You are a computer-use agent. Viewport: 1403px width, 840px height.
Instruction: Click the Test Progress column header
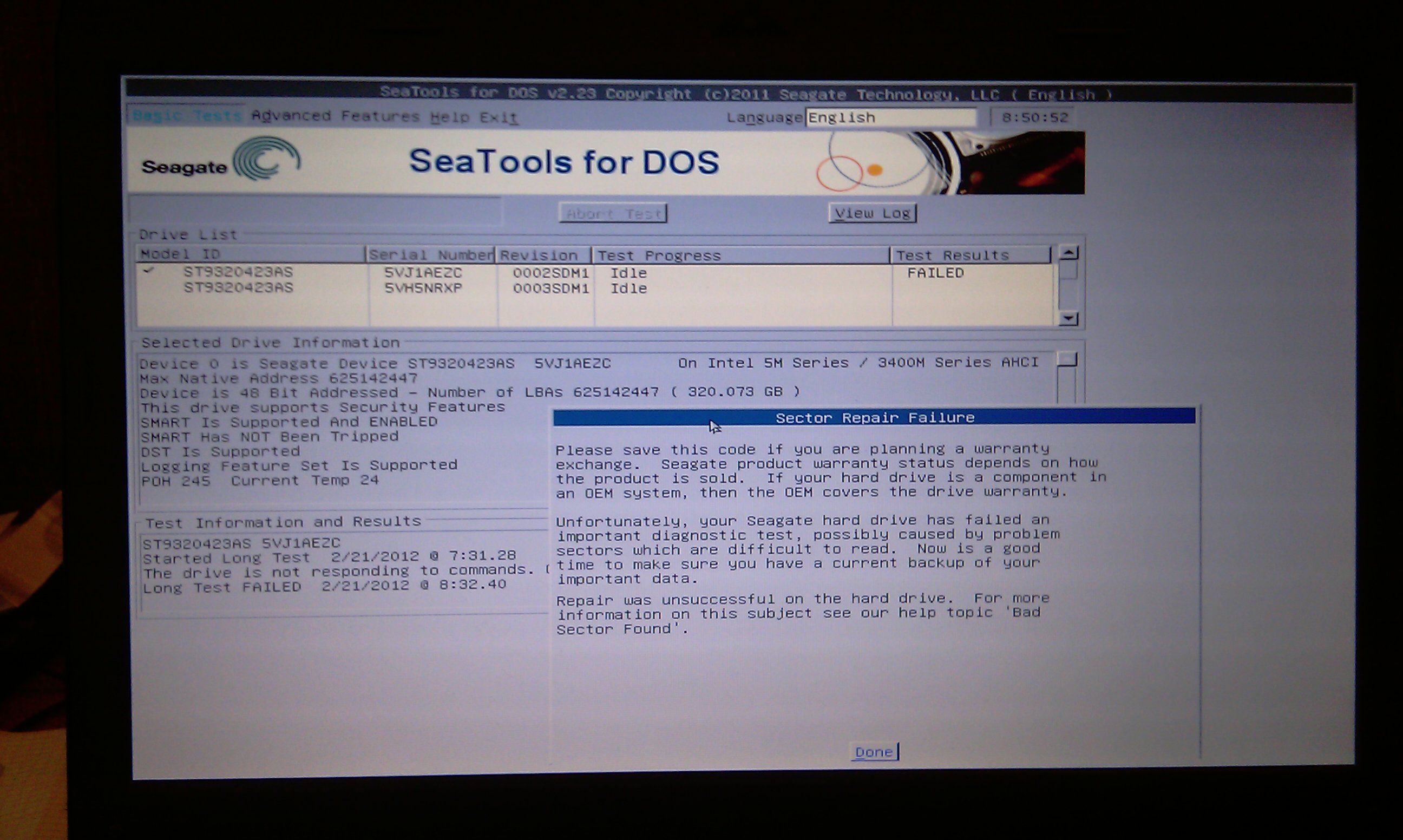click(741, 256)
